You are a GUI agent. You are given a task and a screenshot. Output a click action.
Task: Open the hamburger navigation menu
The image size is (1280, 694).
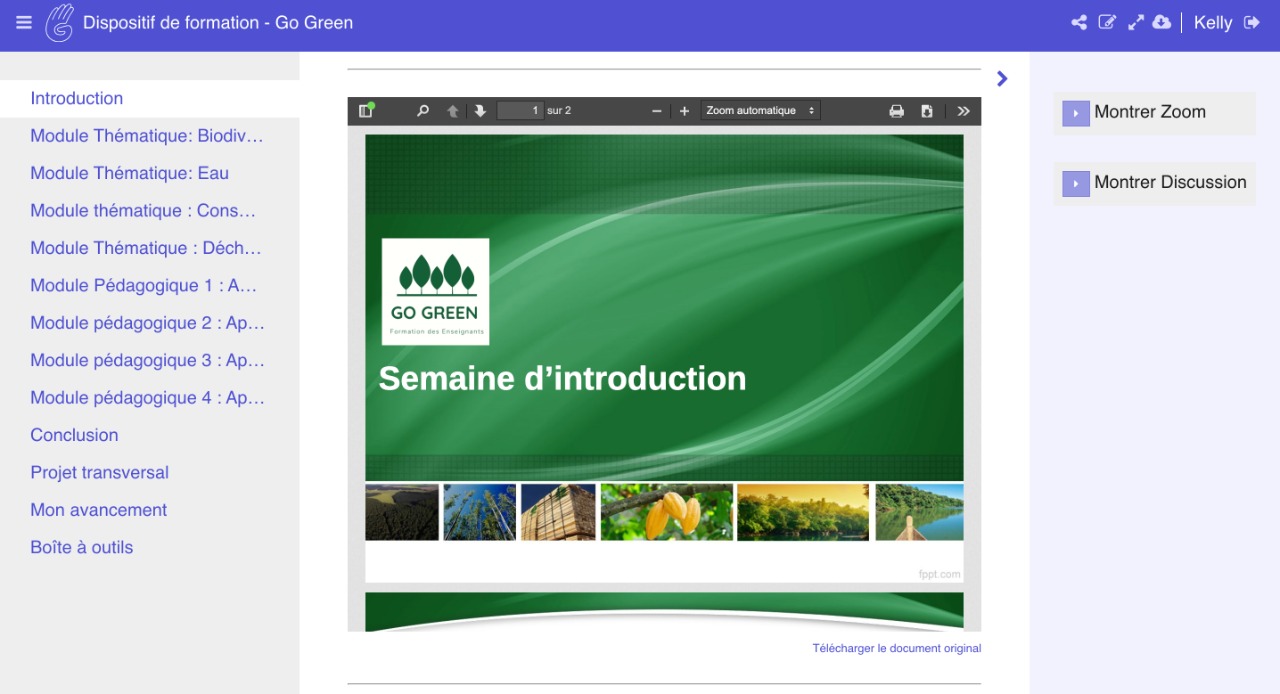coord(24,22)
